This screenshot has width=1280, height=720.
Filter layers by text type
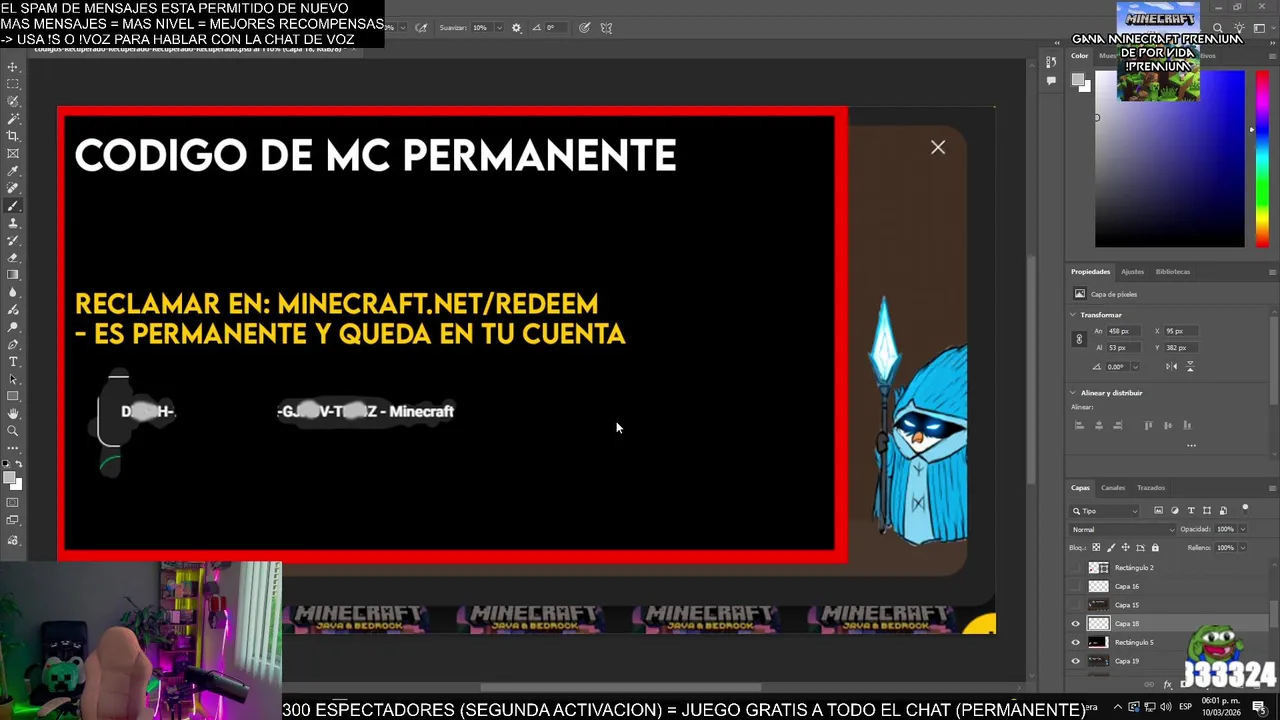coord(1191,511)
